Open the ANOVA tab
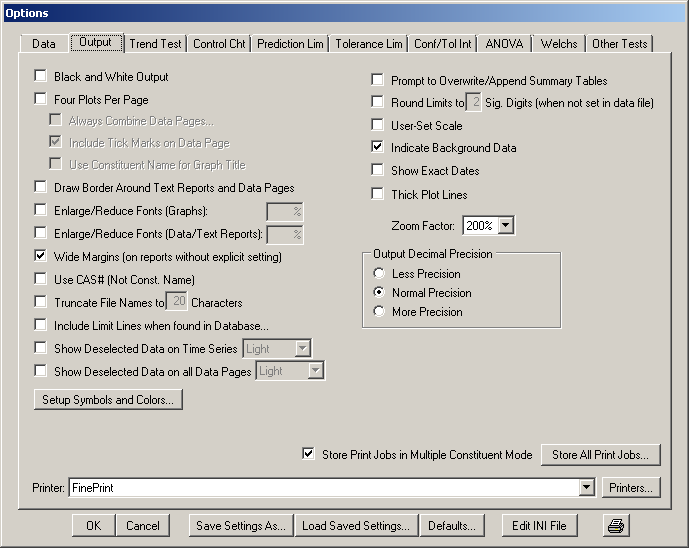 [x=505, y=44]
